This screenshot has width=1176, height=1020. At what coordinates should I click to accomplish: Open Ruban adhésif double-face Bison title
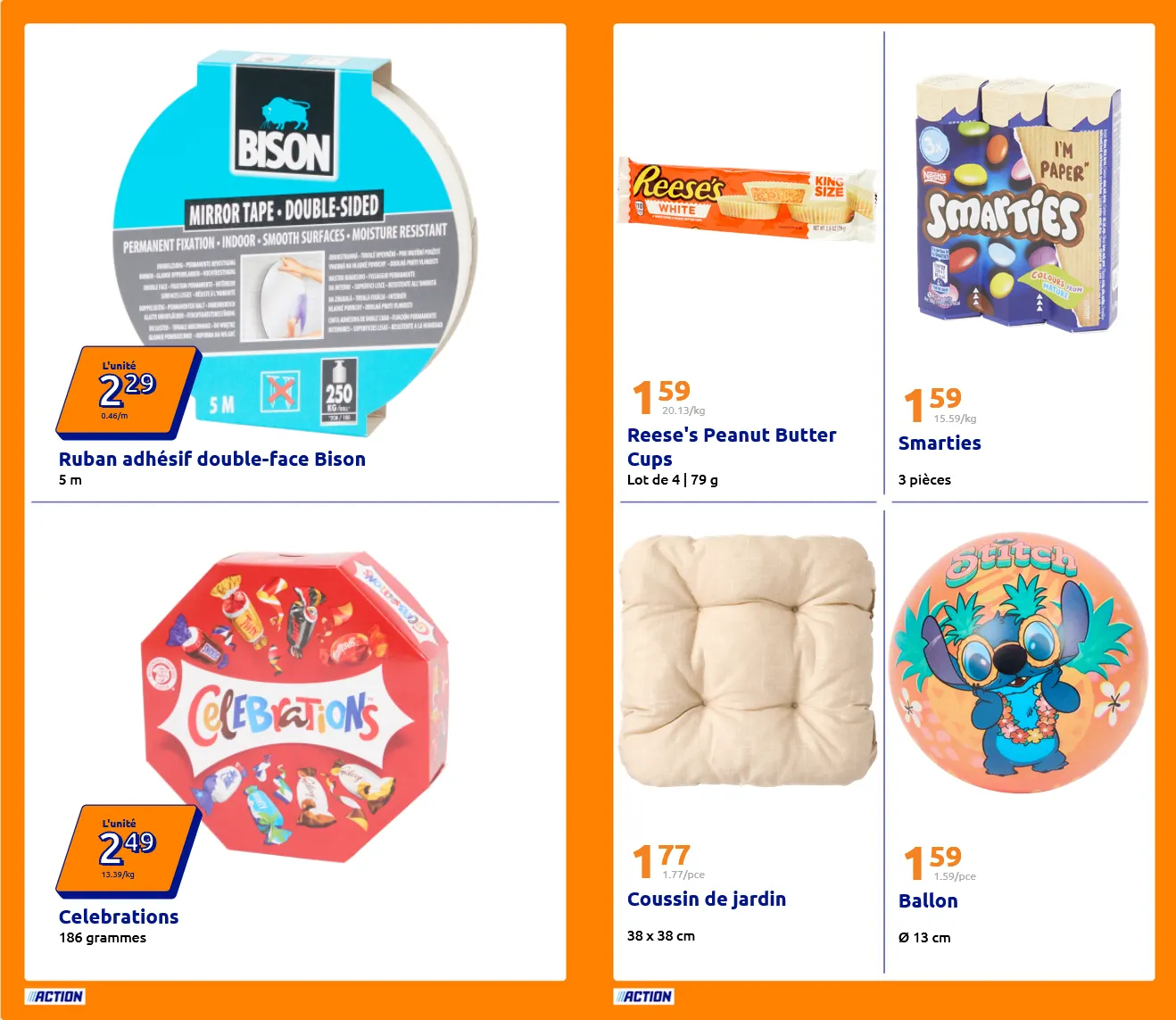click(212, 459)
